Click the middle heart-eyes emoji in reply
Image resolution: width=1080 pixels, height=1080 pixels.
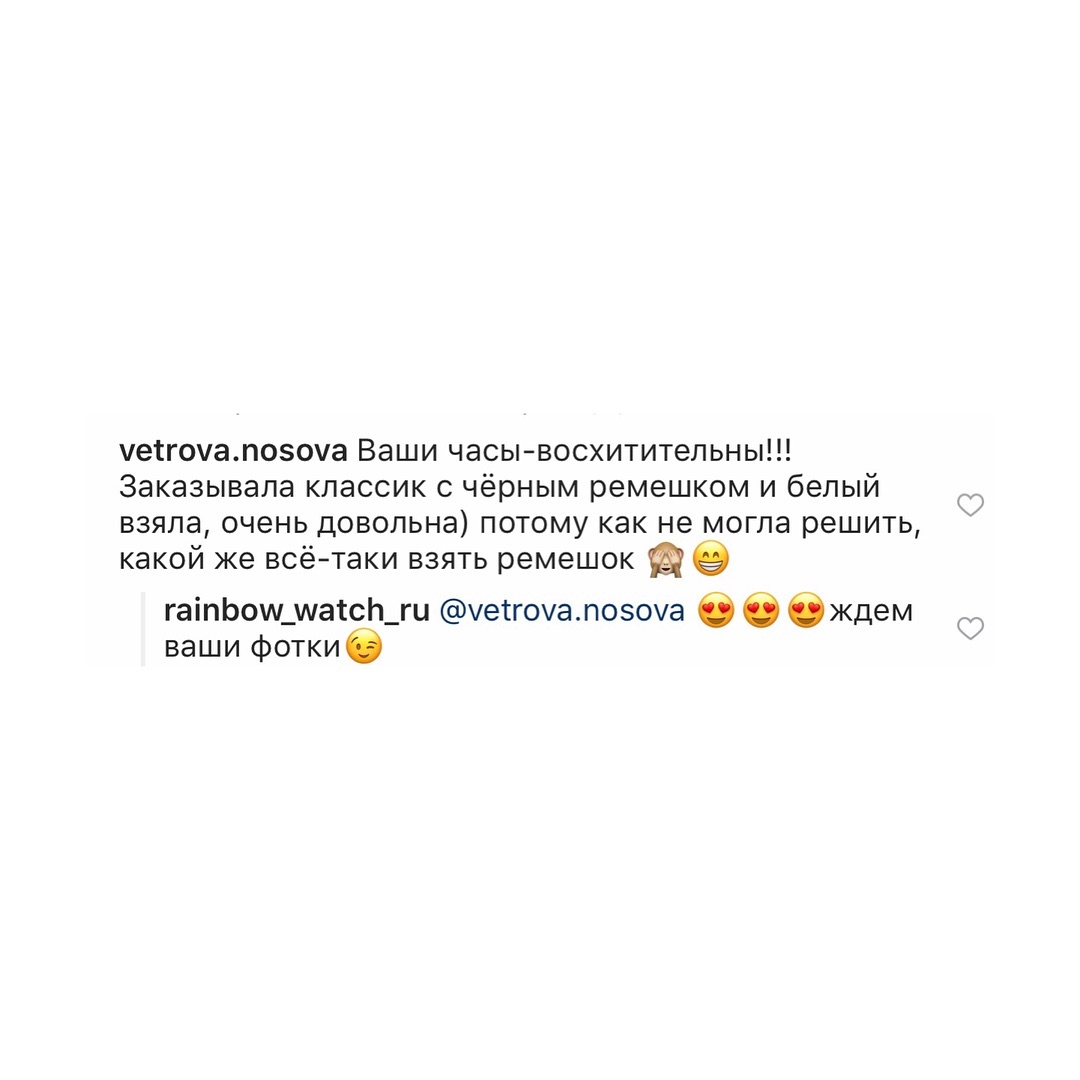click(x=761, y=610)
